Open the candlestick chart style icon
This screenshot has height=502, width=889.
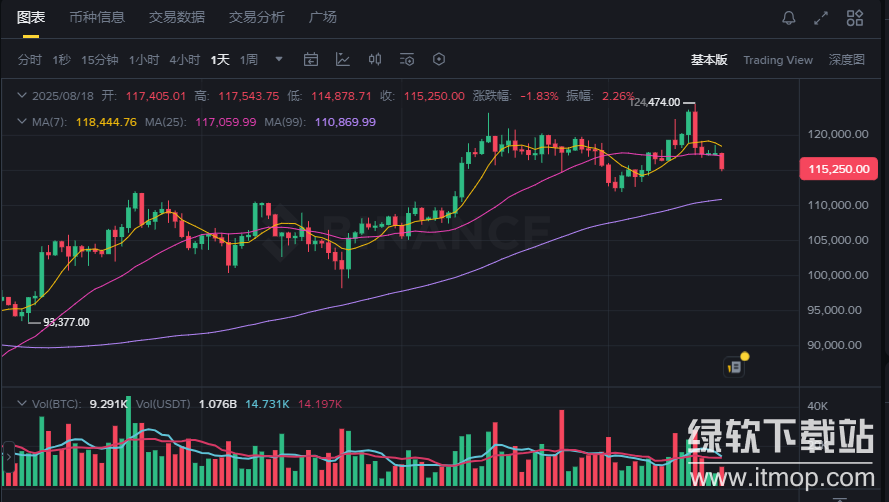tap(375, 60)
